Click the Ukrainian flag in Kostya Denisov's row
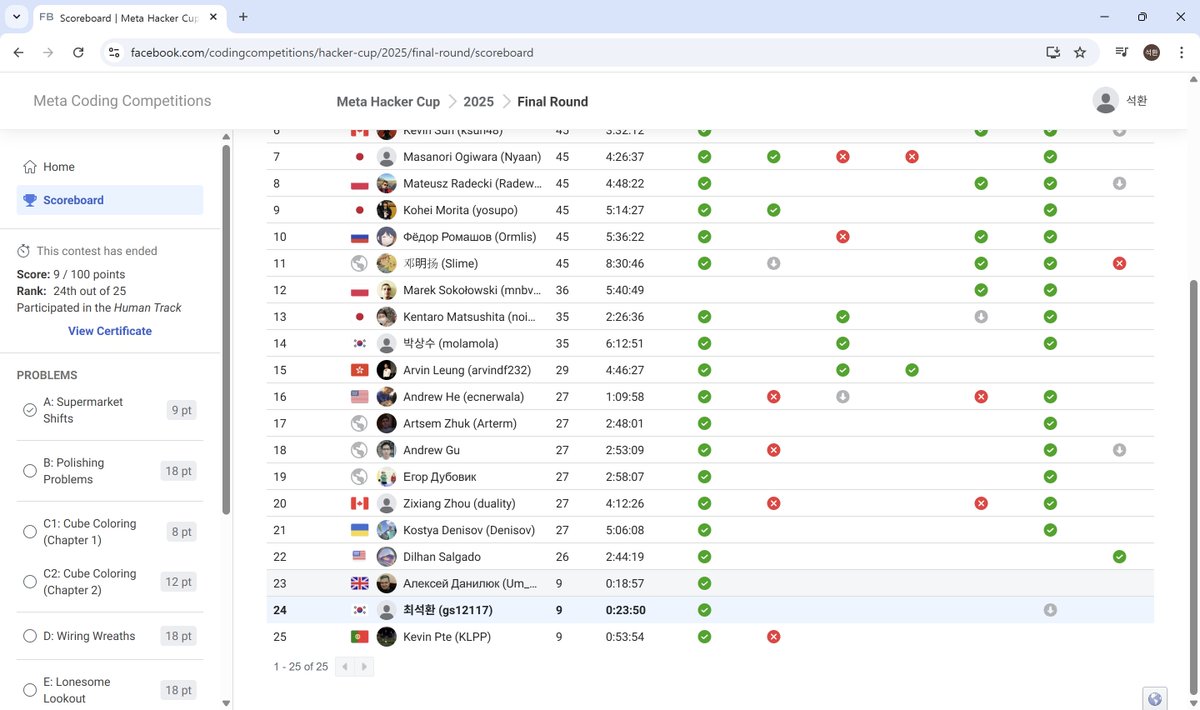The width and height of the screenshot is (1200, 710). pyautogui.click(x=359, y=530)
